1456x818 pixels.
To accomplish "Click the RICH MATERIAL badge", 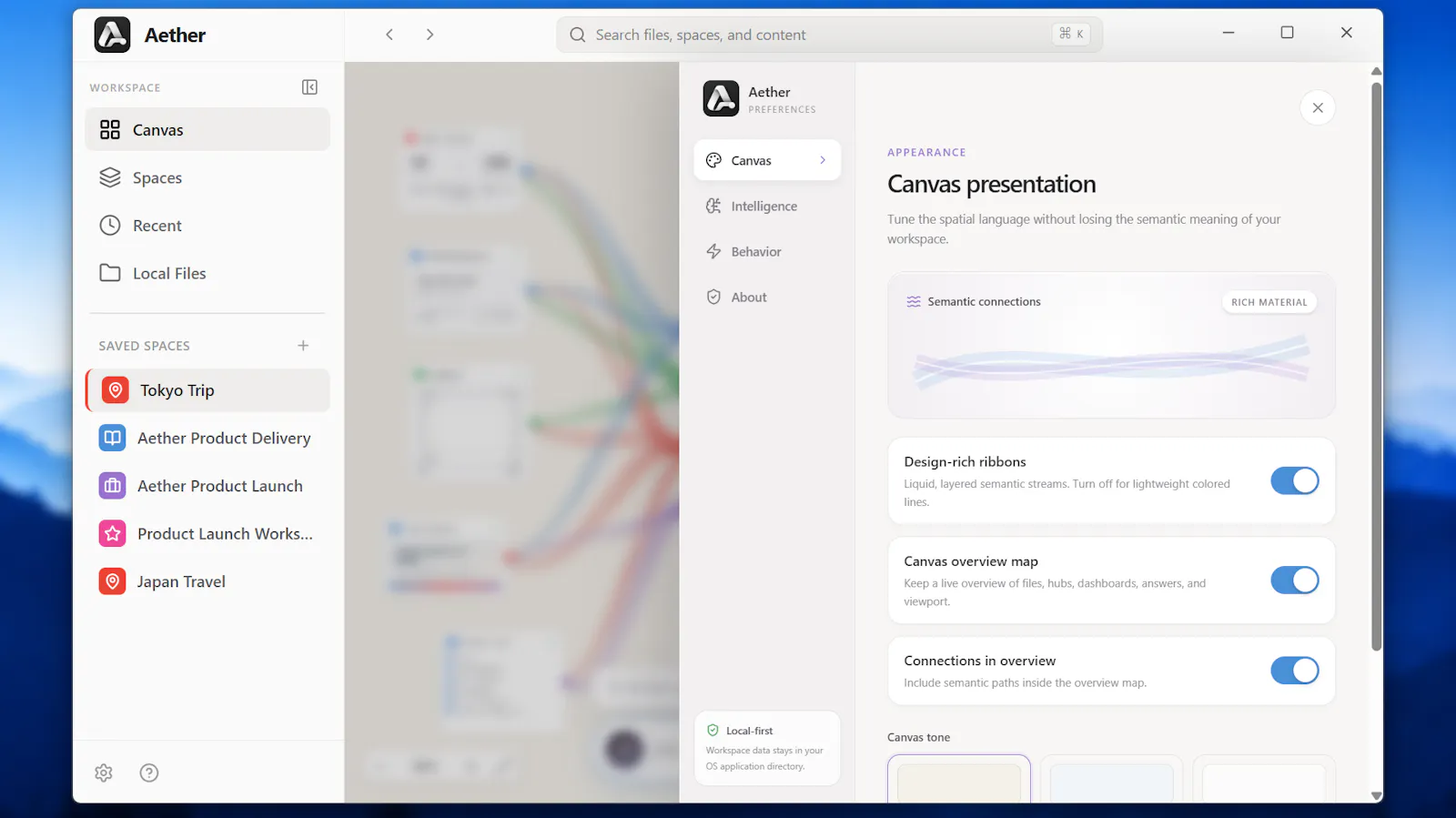I will 1269,302.
